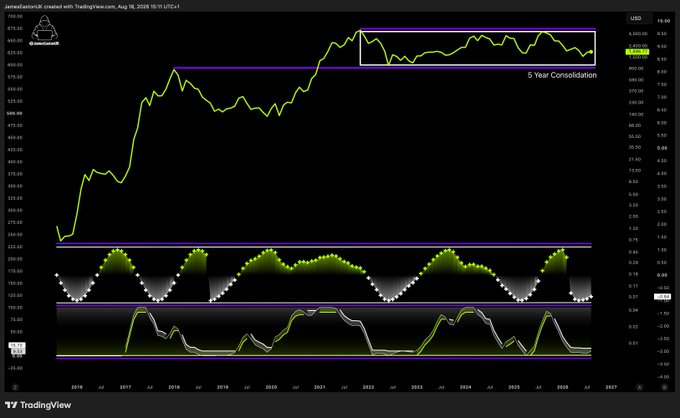Click the 2017 label on the time axis
The width and height of the screenshot is (680, 418).
tap(125, 387)
